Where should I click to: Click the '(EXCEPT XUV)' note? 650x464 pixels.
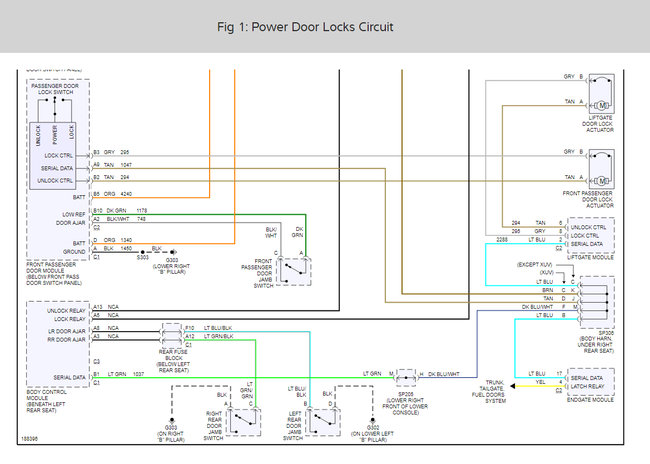pos(534,264)
